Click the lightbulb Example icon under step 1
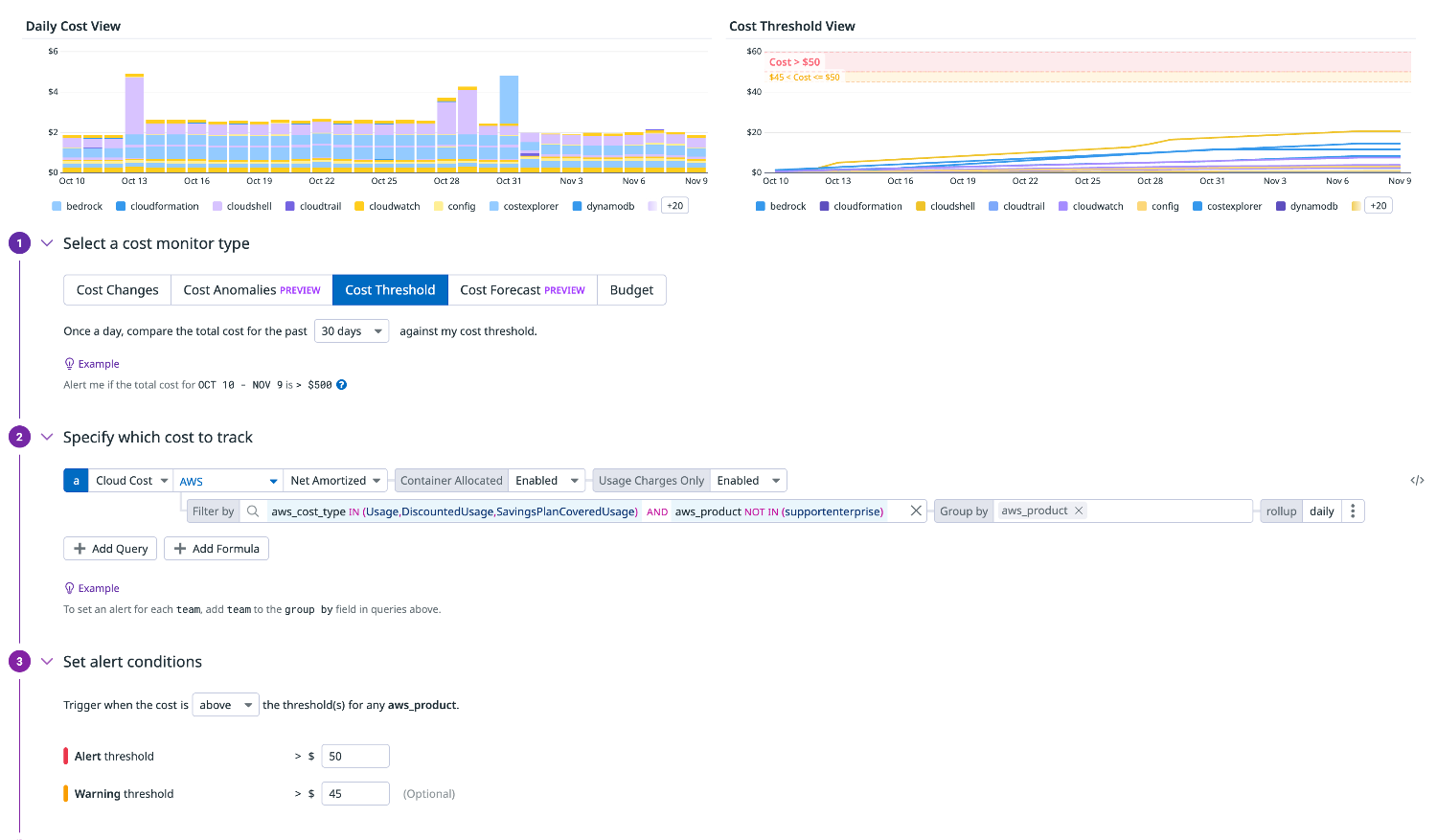 pyautogui.click(x=69, y=364)
